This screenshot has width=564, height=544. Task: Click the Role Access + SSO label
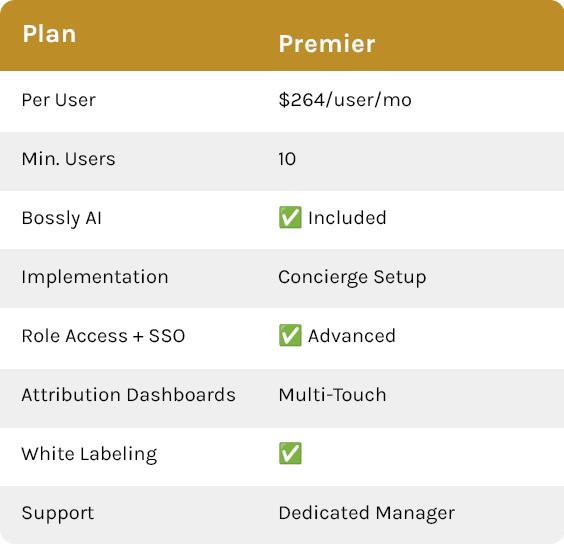[103, 336]
